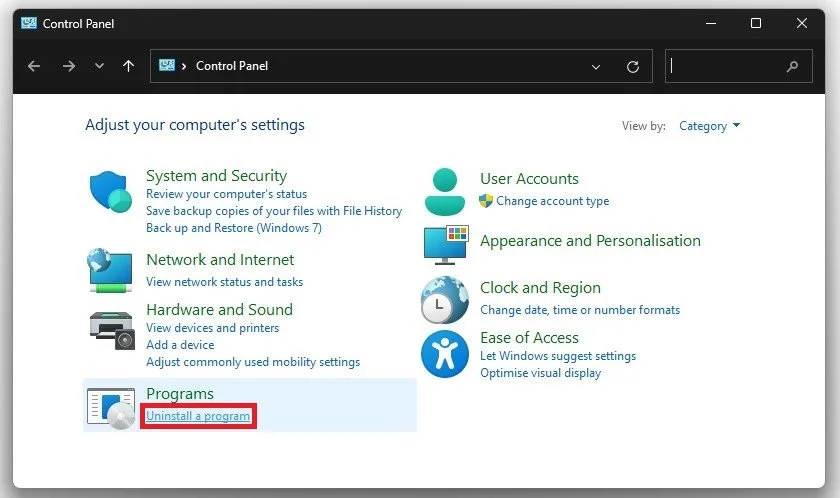840x498 pixels.
Task: Open Review your computer's status
Action: [x=227, y=194]
